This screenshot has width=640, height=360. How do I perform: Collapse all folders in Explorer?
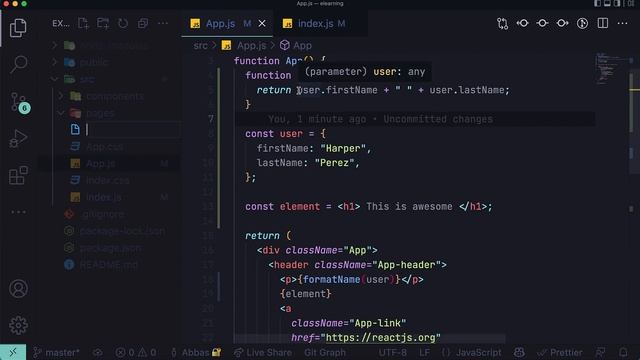coord(143,23)
